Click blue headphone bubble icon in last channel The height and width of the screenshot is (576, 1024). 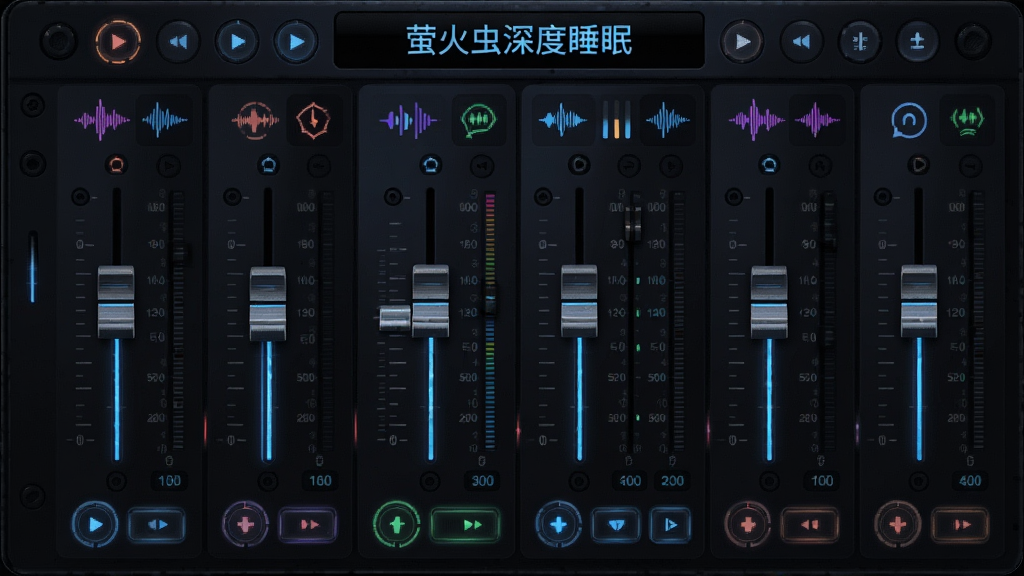(x=908, y=120)
